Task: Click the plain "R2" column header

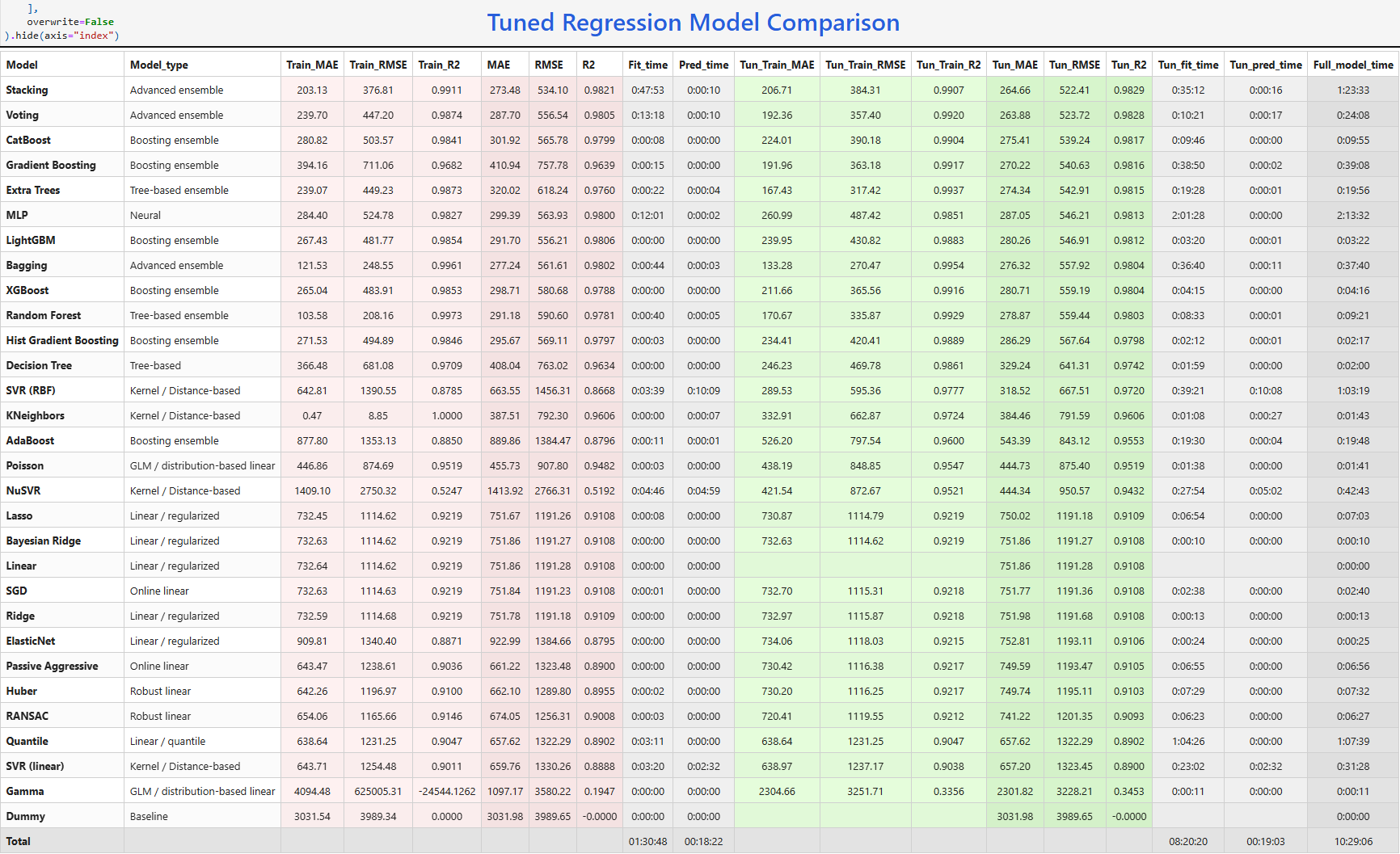Action: pyautogui.click(x=588, y=65)
